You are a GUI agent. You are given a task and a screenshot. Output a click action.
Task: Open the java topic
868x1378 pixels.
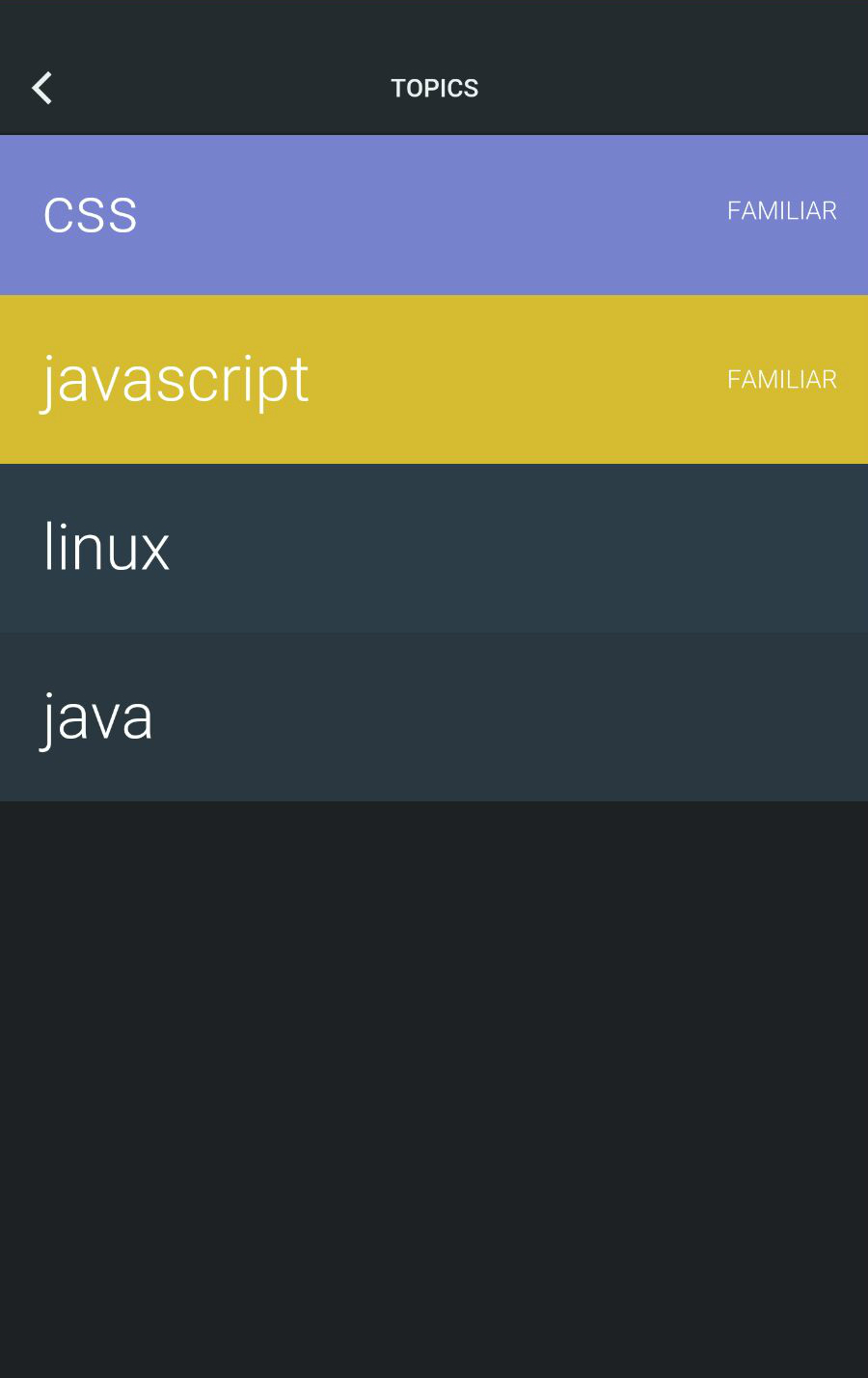[97, 717]
